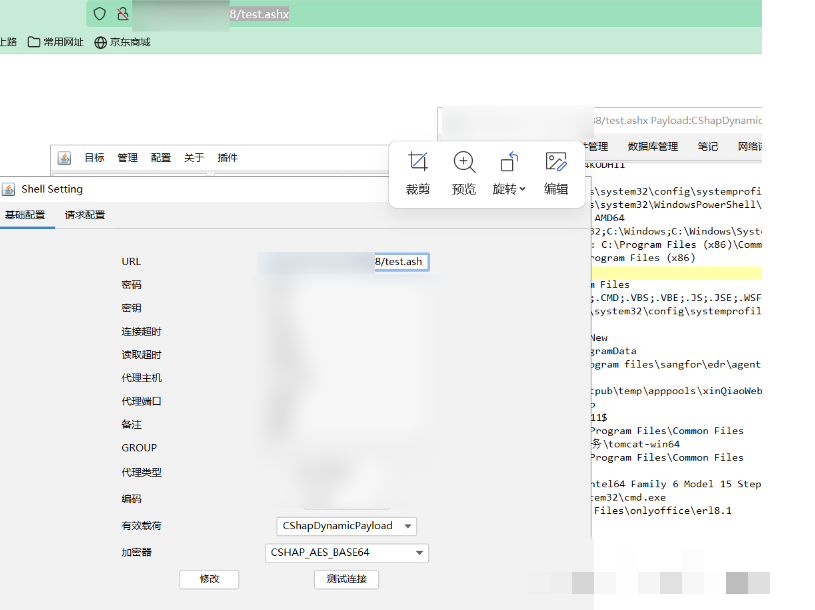Open the 插件 menu
The height and width of the screenshot is (610, 815).
(227, 157)
